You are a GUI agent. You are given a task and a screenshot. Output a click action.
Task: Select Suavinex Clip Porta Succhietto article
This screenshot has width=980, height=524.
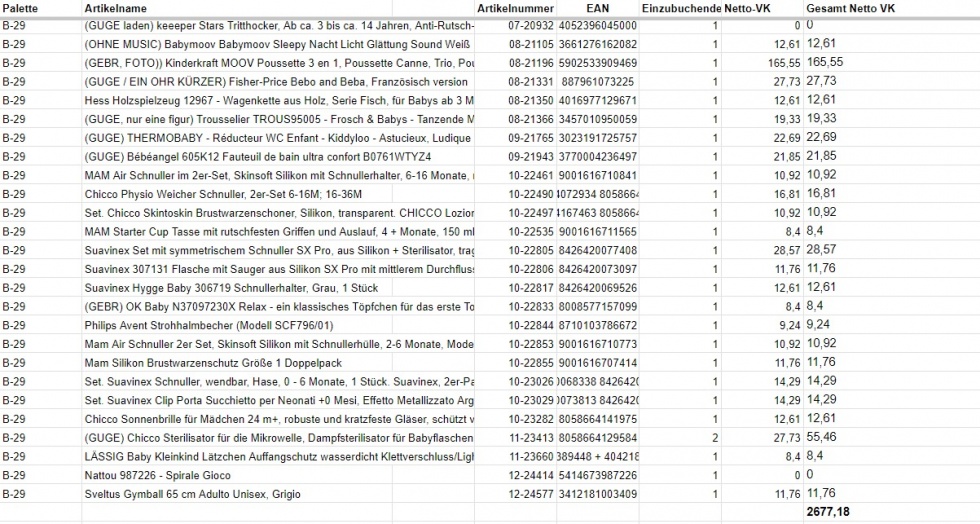coord(279,401)
